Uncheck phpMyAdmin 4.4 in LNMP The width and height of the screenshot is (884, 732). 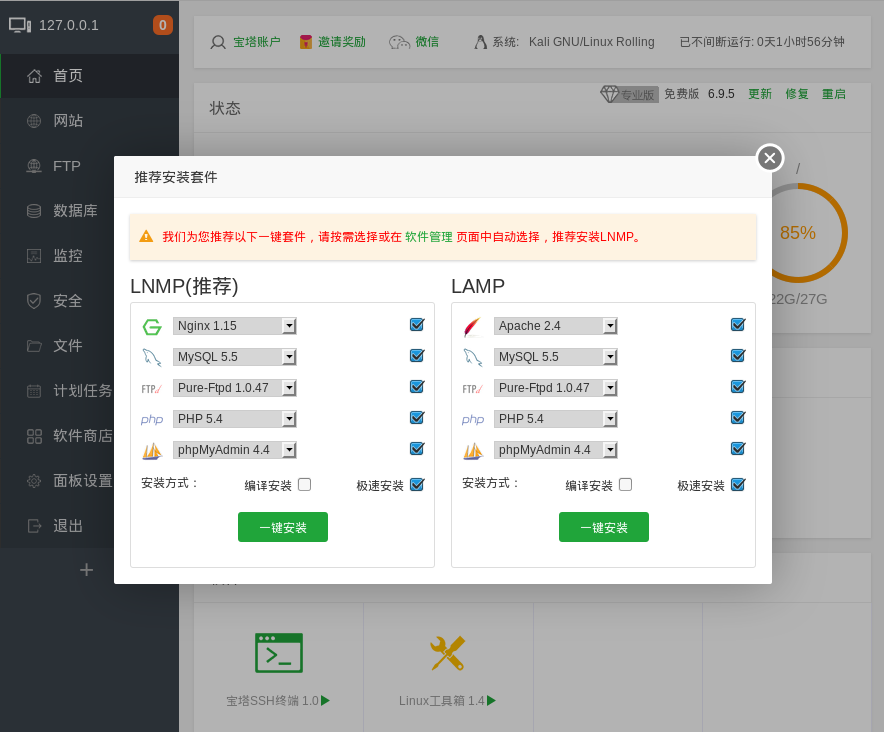(417, 449)
